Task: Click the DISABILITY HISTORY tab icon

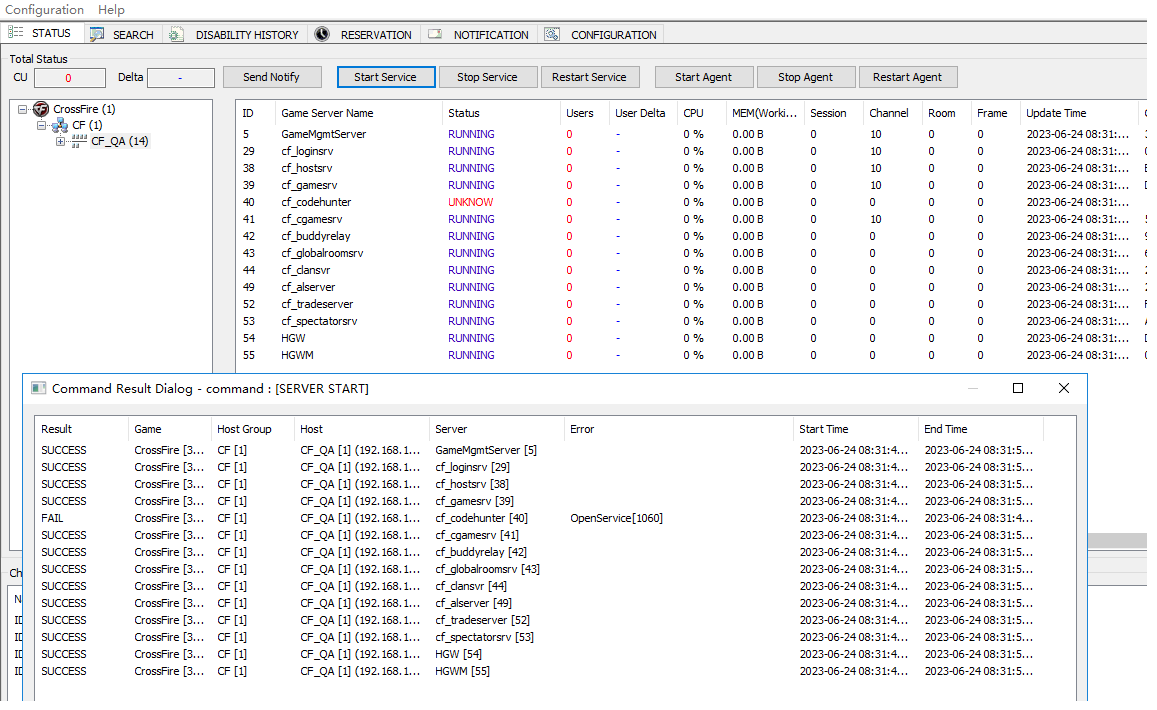Action: tap(176, 34)
